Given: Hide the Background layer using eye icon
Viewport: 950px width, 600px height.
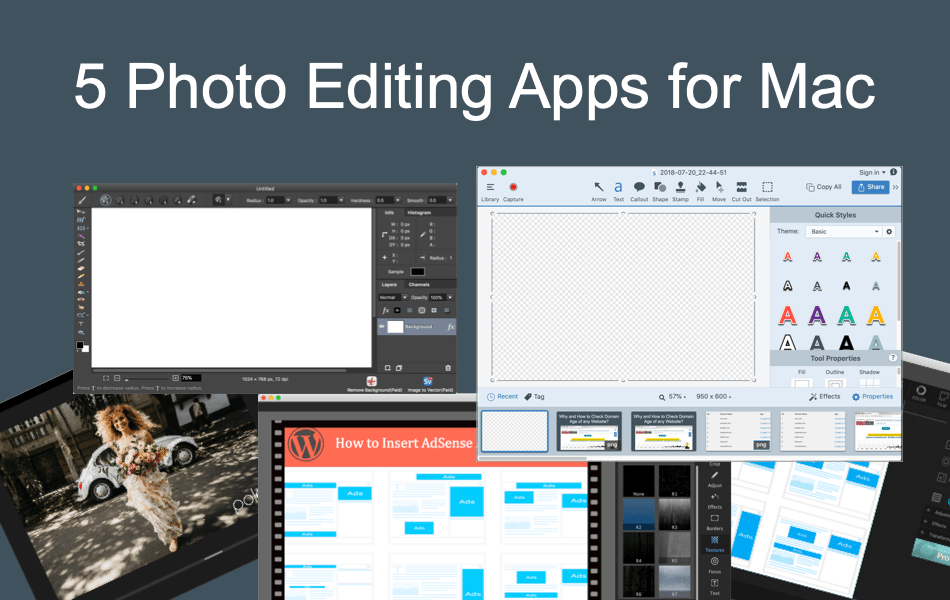Looking at the screenshot, I should coord(382,327).
